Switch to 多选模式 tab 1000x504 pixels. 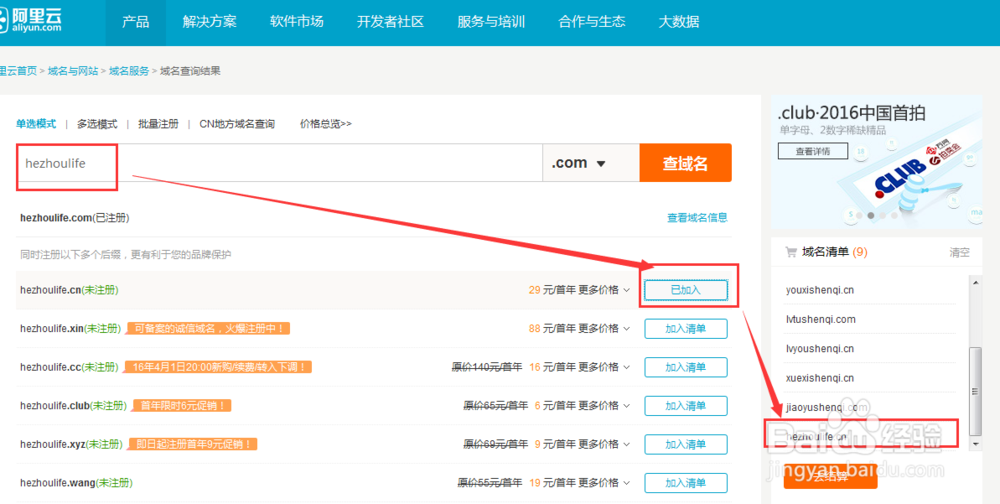tap(97, 124)
